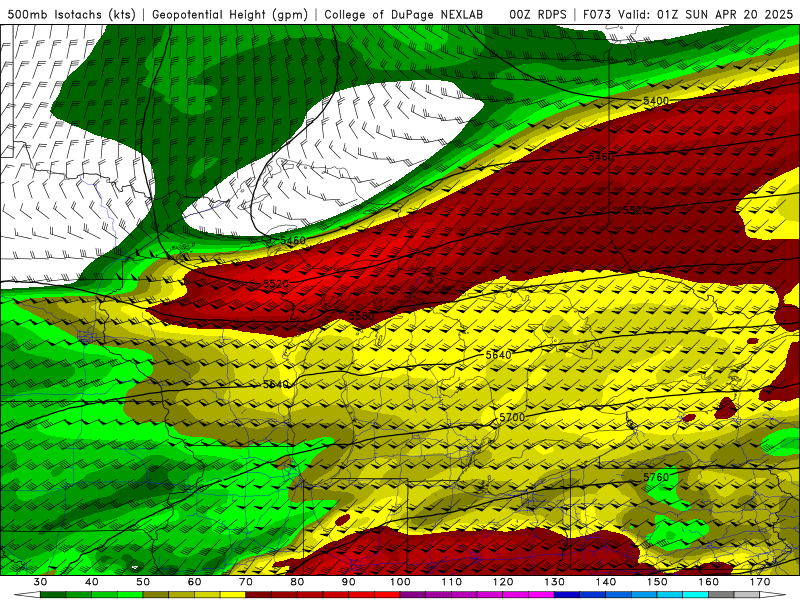Click the 40 value on the color scale
Image resolution: width=800 pixels, height=600 pixels.
tap(91, 582)
